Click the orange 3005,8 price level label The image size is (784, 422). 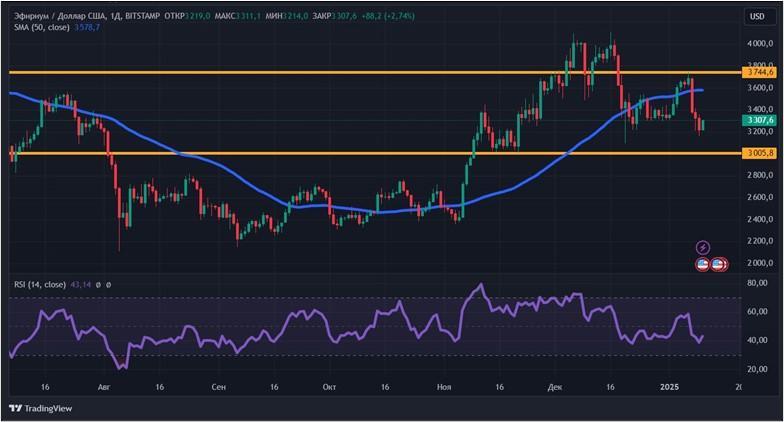click(x=759, y=153)
